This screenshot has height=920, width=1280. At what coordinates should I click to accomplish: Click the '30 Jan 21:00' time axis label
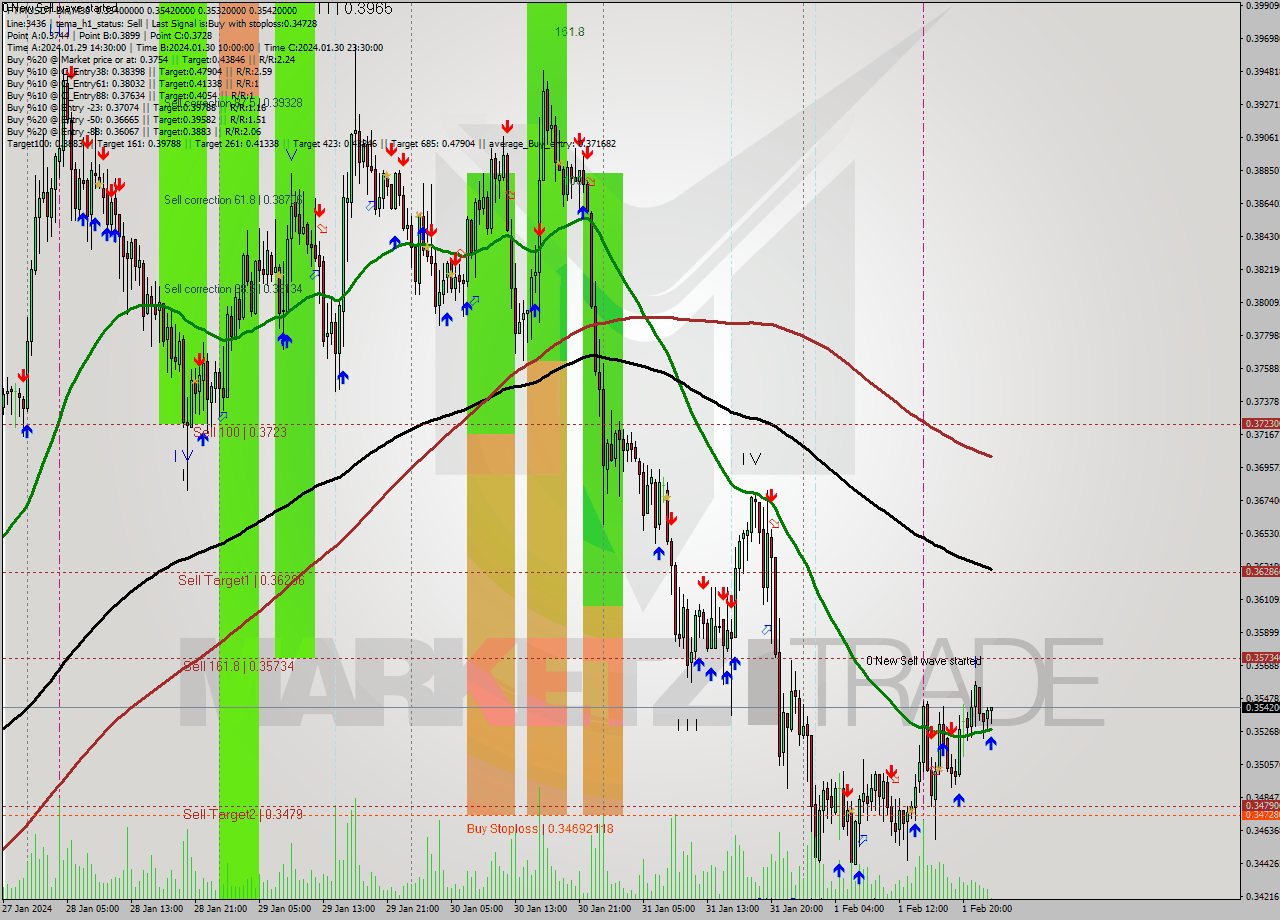tap(604, 910)
